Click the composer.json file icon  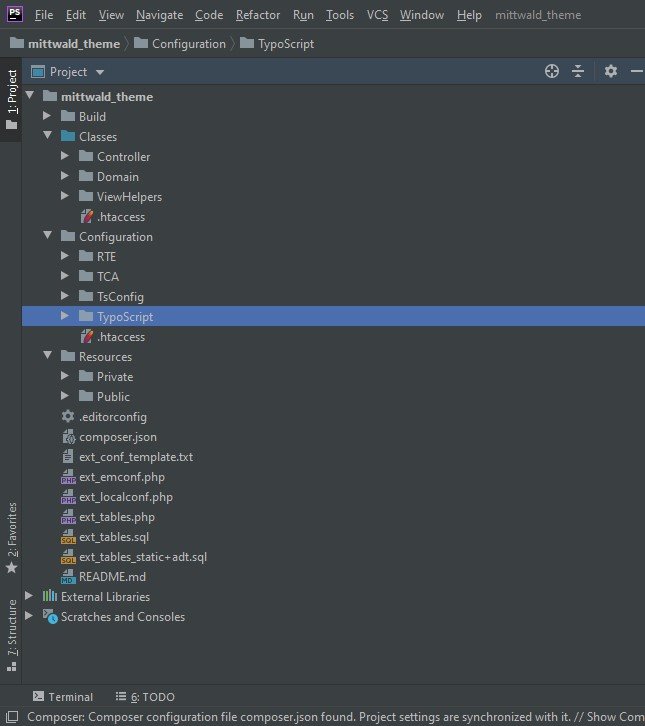(x=68, y=436)
